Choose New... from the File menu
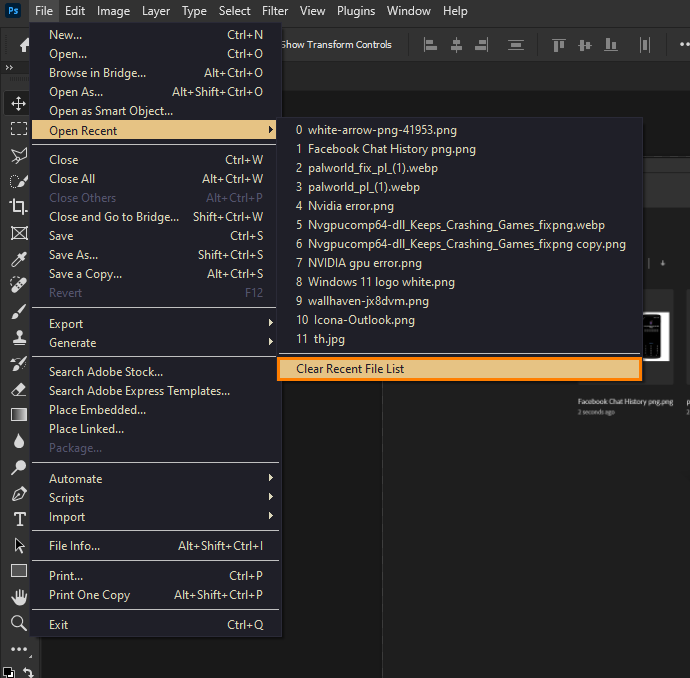The height and width of the screenshot is (678, 690). 154,35
